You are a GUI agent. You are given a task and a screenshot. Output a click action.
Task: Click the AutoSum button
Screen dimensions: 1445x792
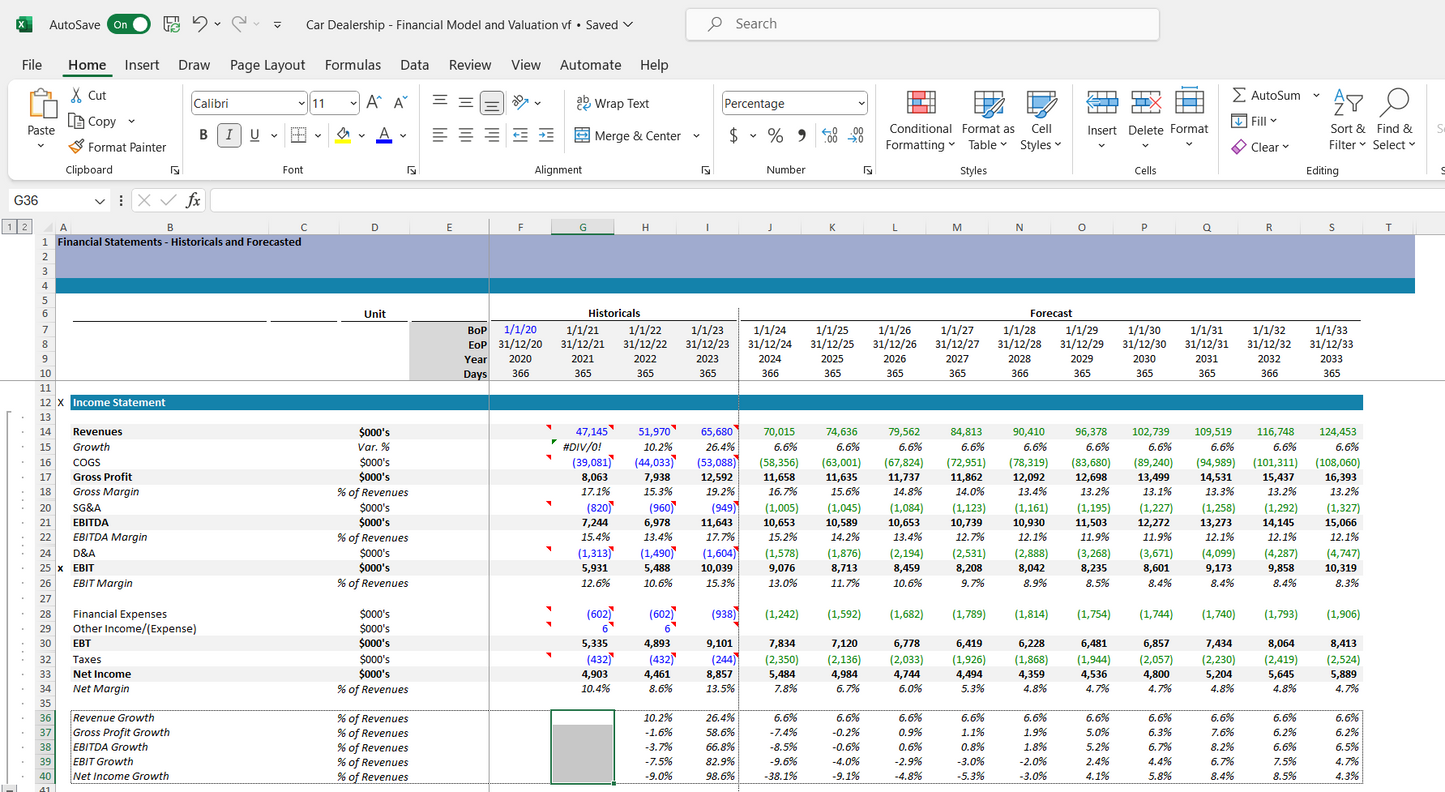pyautogui.click(x=1265, y=95)
